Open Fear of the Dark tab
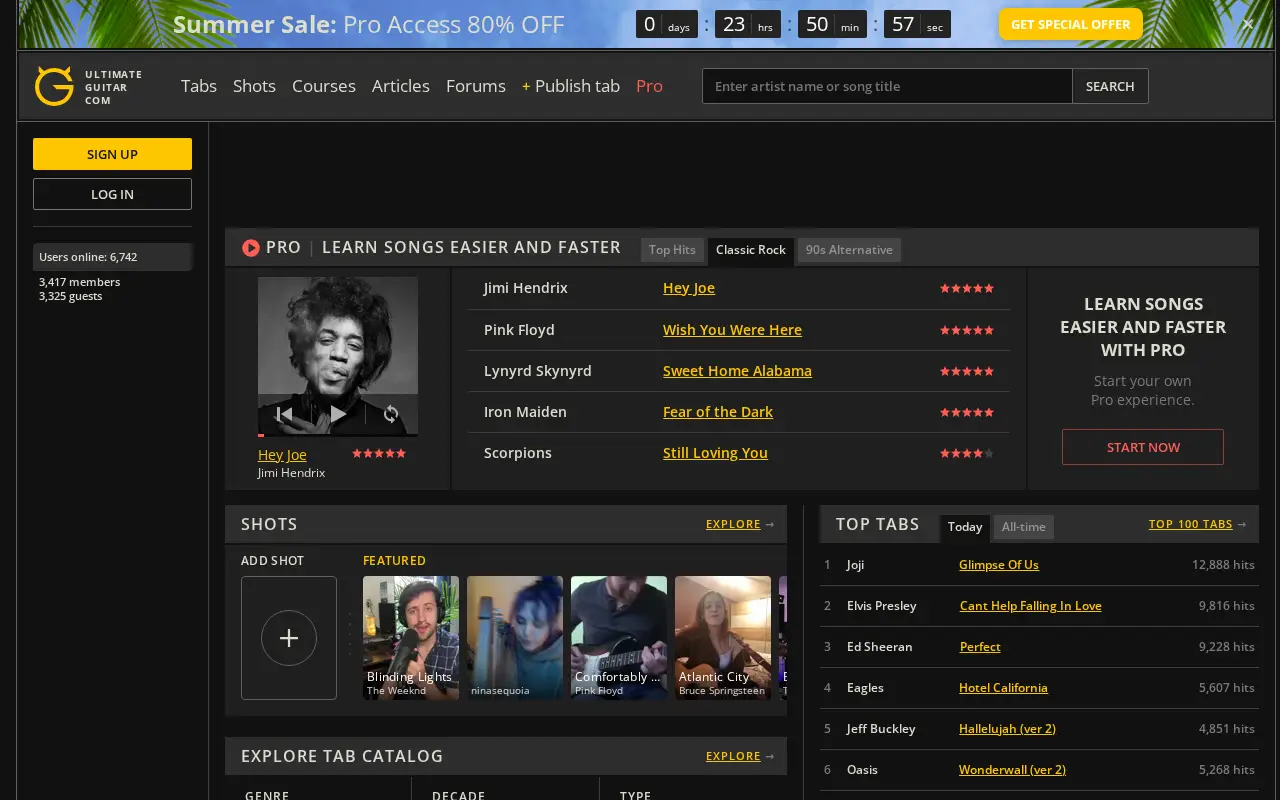 (718, 412)
